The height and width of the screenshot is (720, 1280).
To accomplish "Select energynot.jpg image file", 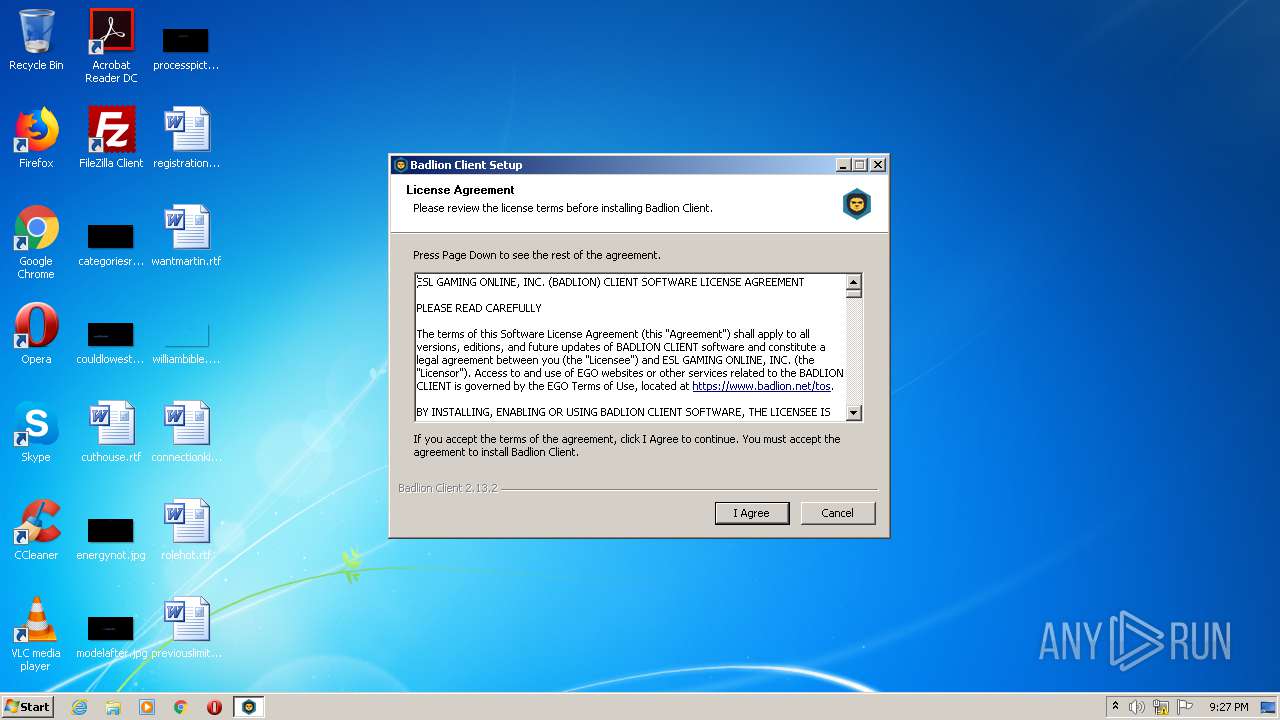I will point(111,537).
